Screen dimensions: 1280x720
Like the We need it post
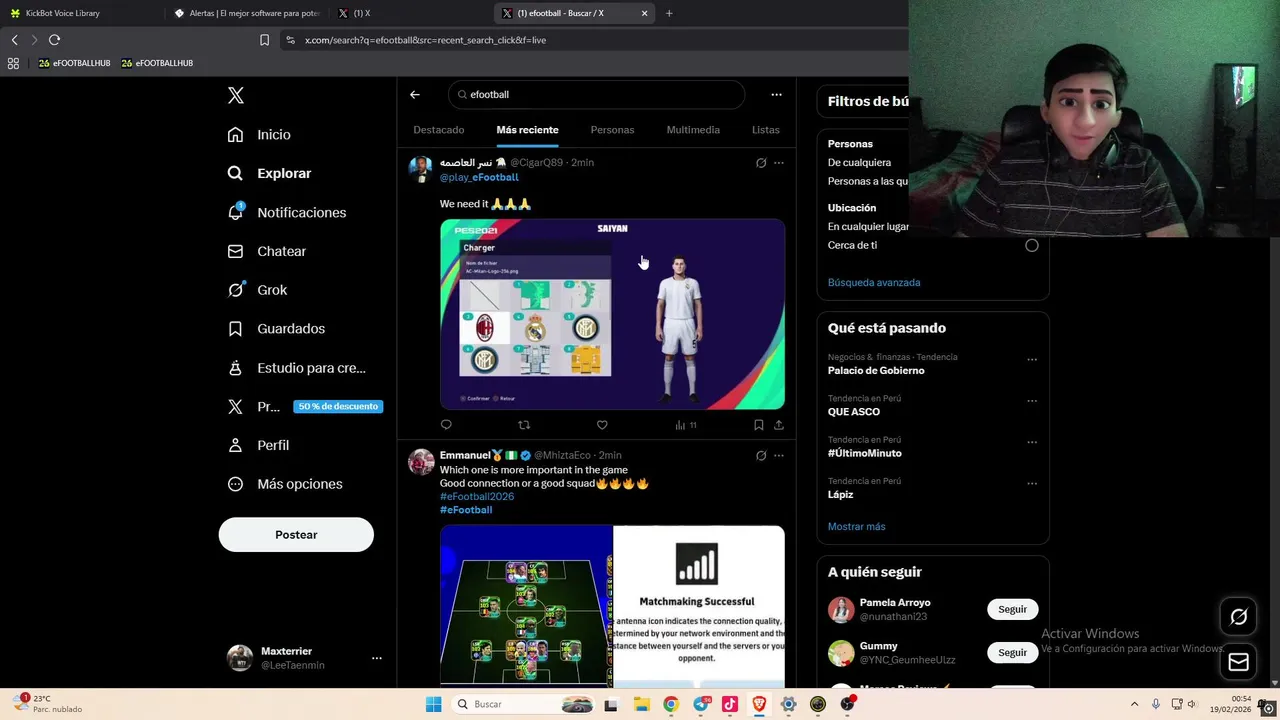[x=602, y=425]
